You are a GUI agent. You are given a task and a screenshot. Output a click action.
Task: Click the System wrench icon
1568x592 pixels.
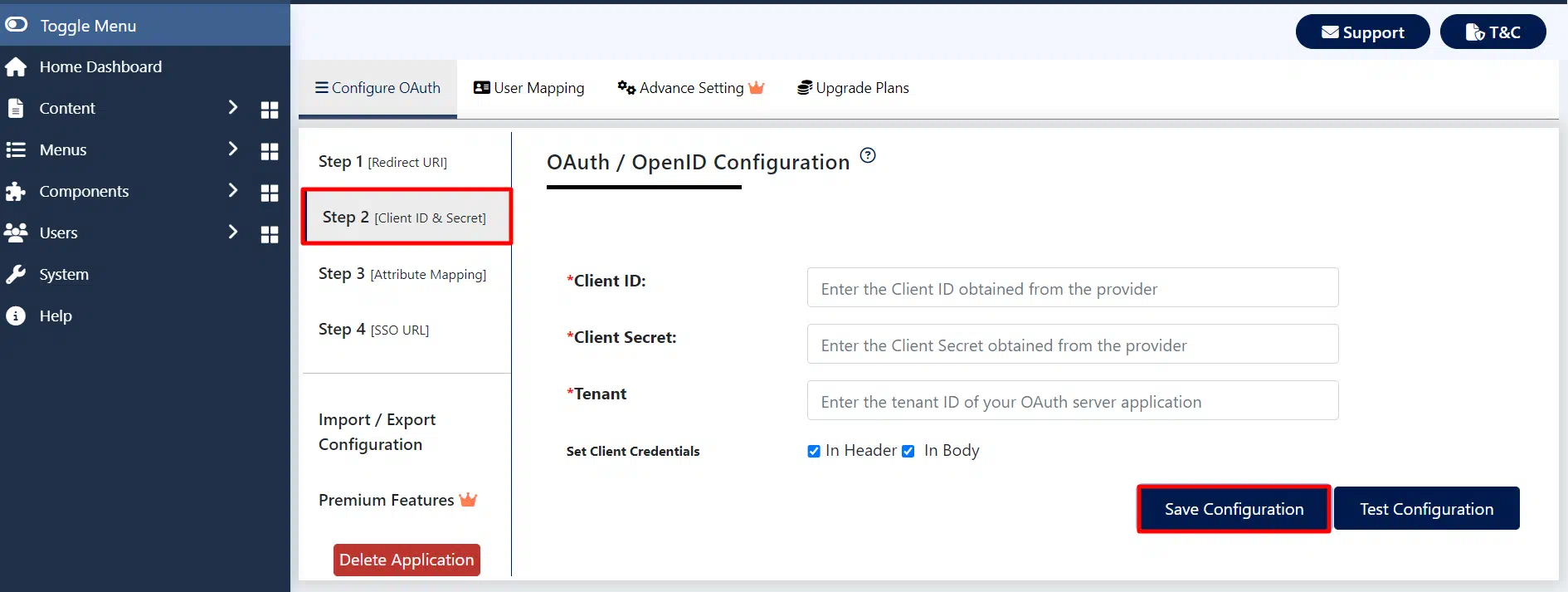click(16, 275)
